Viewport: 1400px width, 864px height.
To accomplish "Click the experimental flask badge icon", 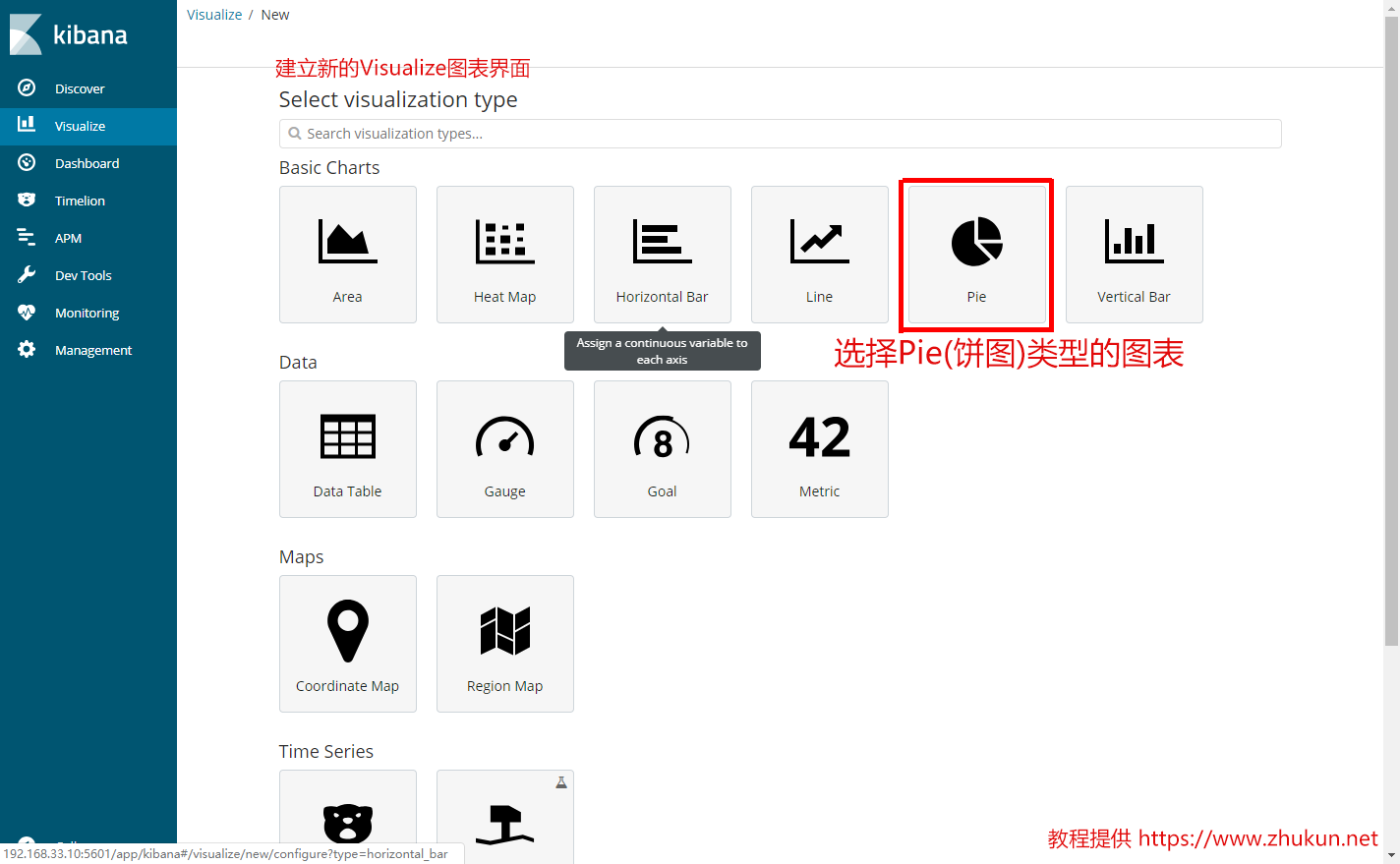I will click(561, 782).
